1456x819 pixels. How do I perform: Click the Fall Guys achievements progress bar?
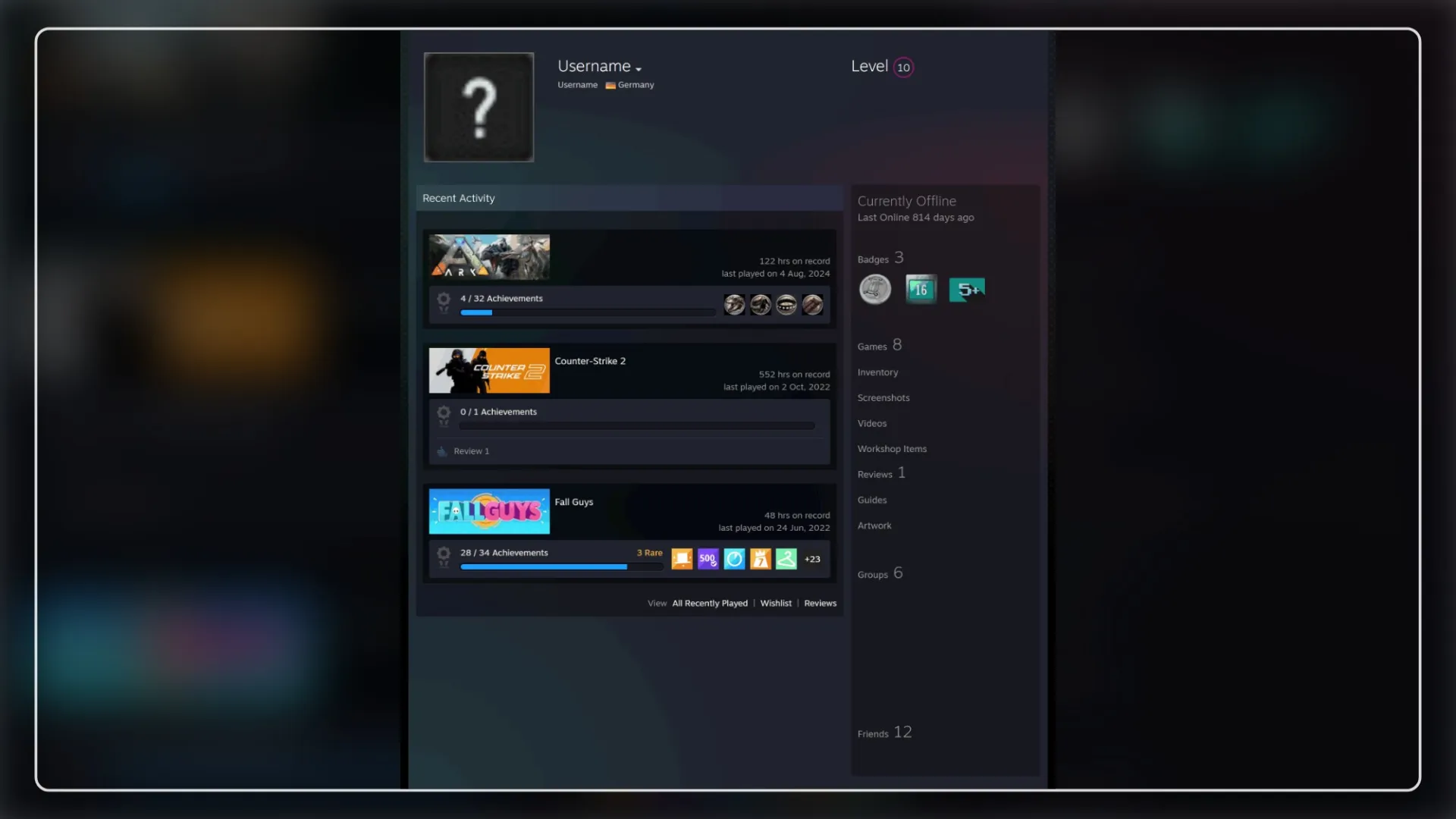(x=562, y=566)
